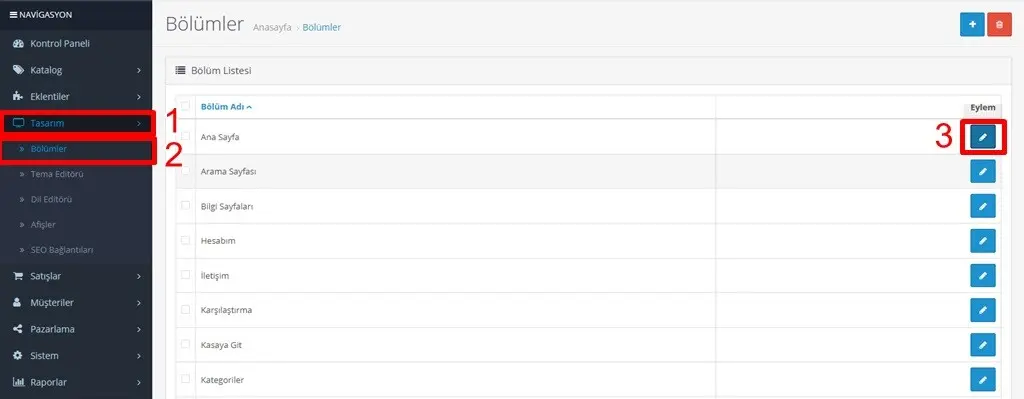This screenshot has height=399, width=1024.
Task: Expand the Eklentiler menu chevron
Action: pyautogui.click(x=138, y=97)
